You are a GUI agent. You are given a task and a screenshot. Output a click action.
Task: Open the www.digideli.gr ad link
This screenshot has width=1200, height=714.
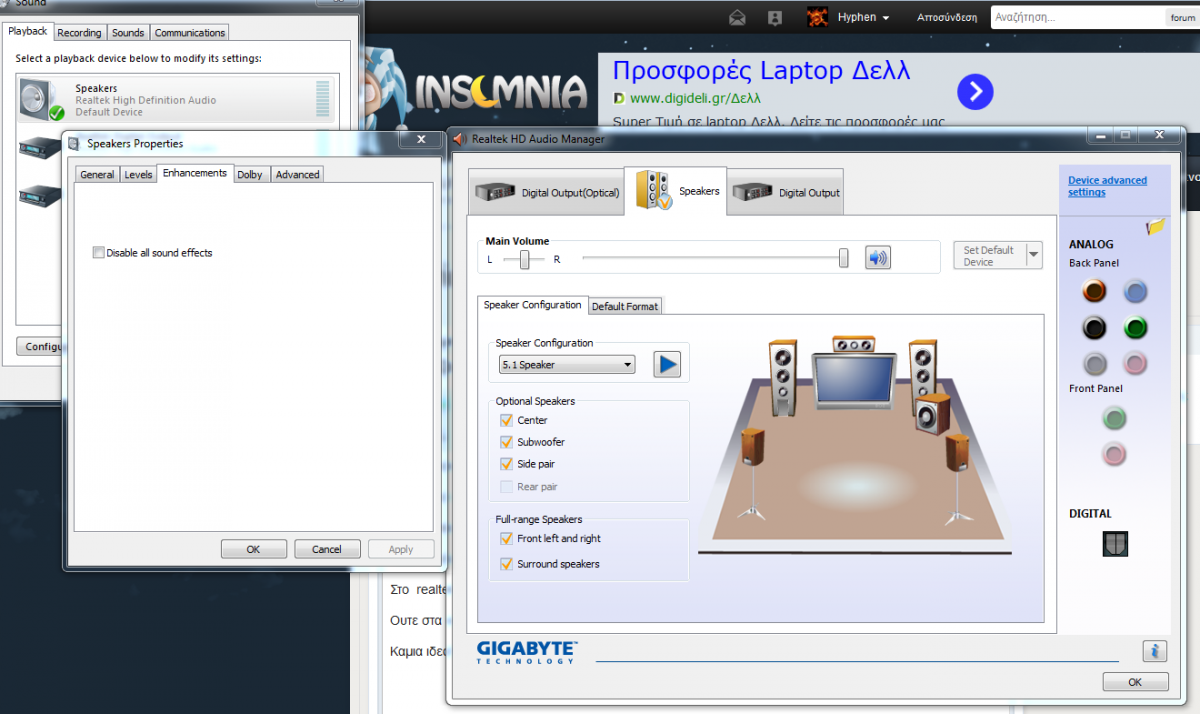click(695, 98)
